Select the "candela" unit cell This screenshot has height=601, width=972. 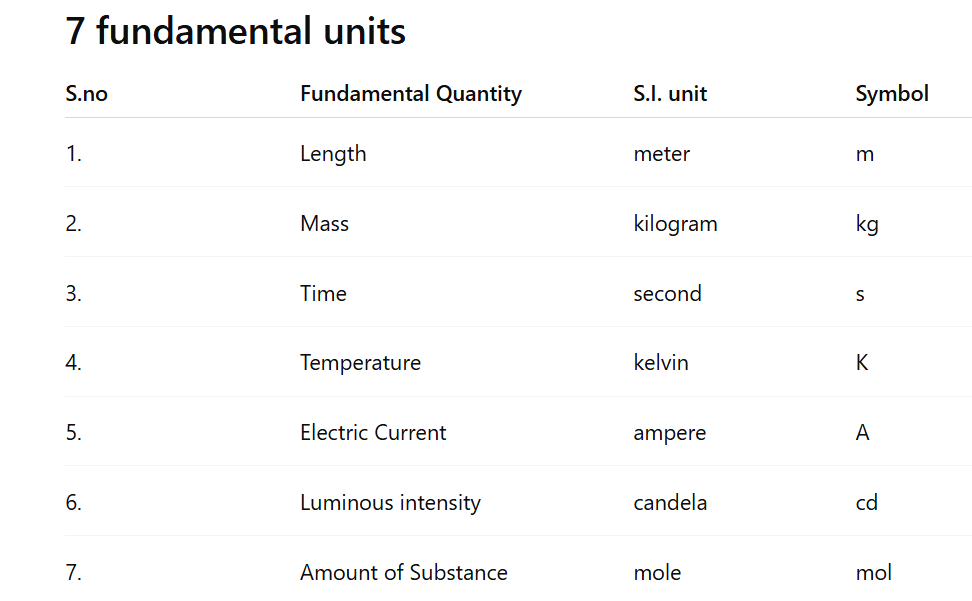[670, 503]
